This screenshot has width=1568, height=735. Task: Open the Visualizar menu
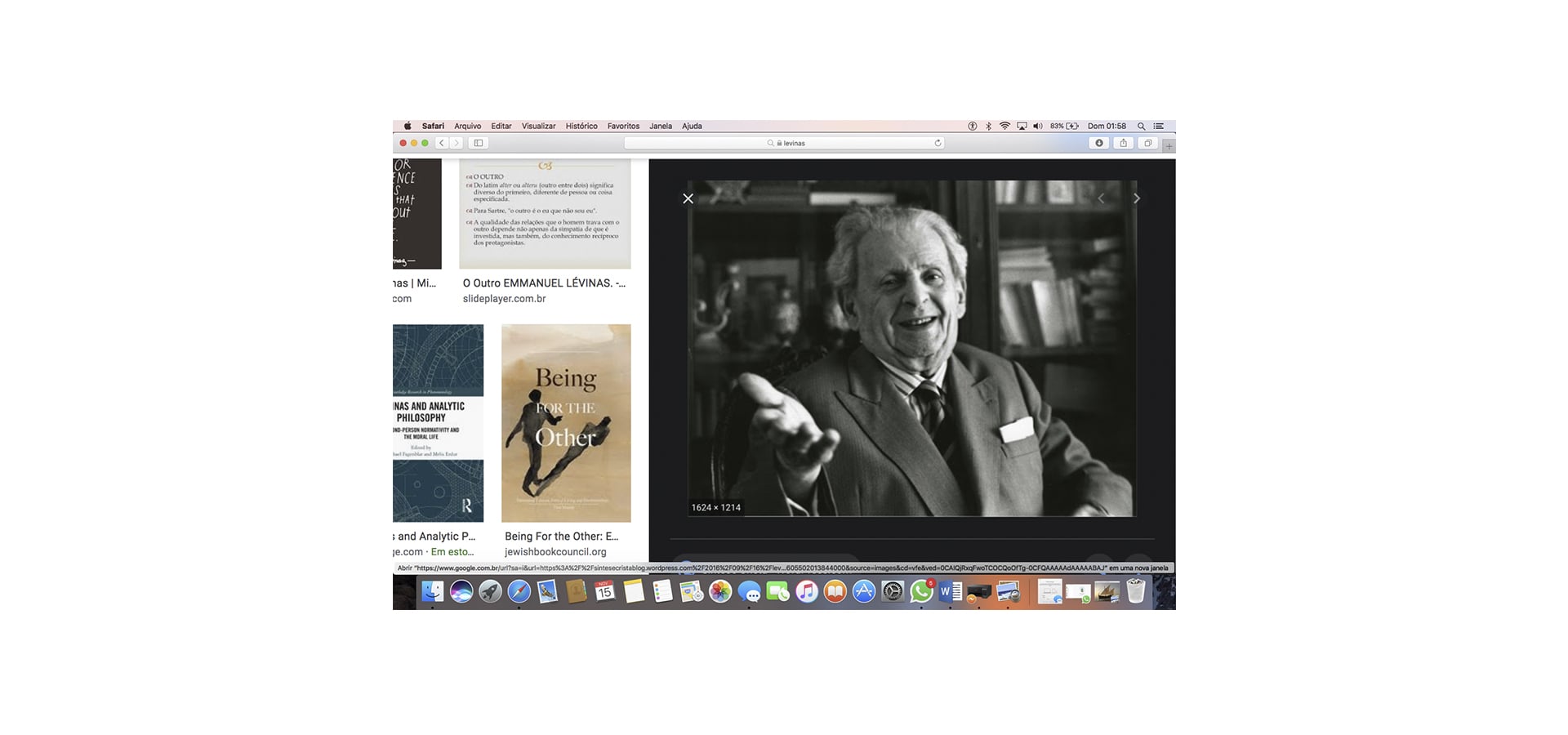538,126
